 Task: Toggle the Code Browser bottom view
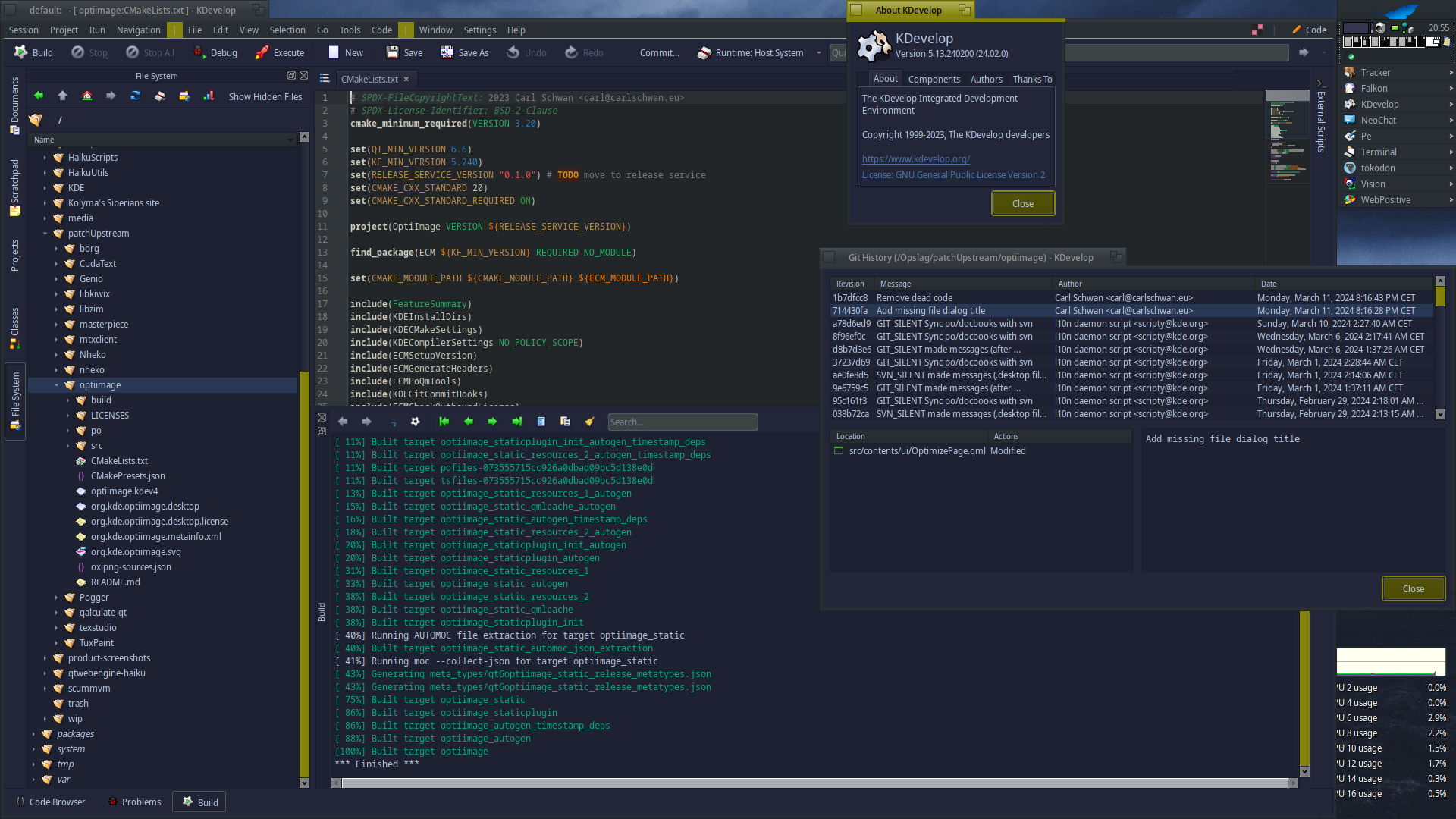pos(50,802)
